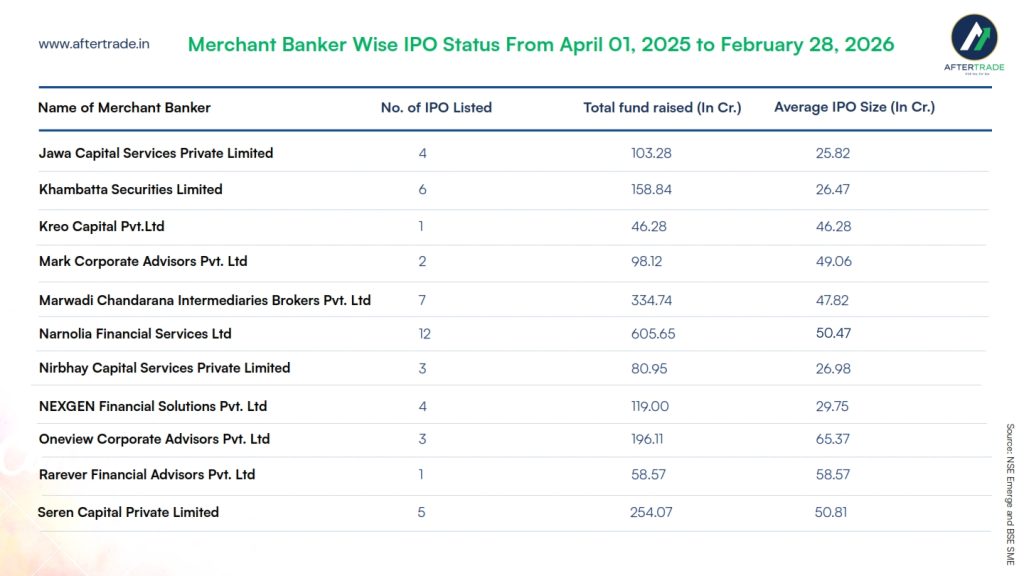Open the www.aftertrade.in website link
This screenshot has height=576, width=1024.
point(94,44)
